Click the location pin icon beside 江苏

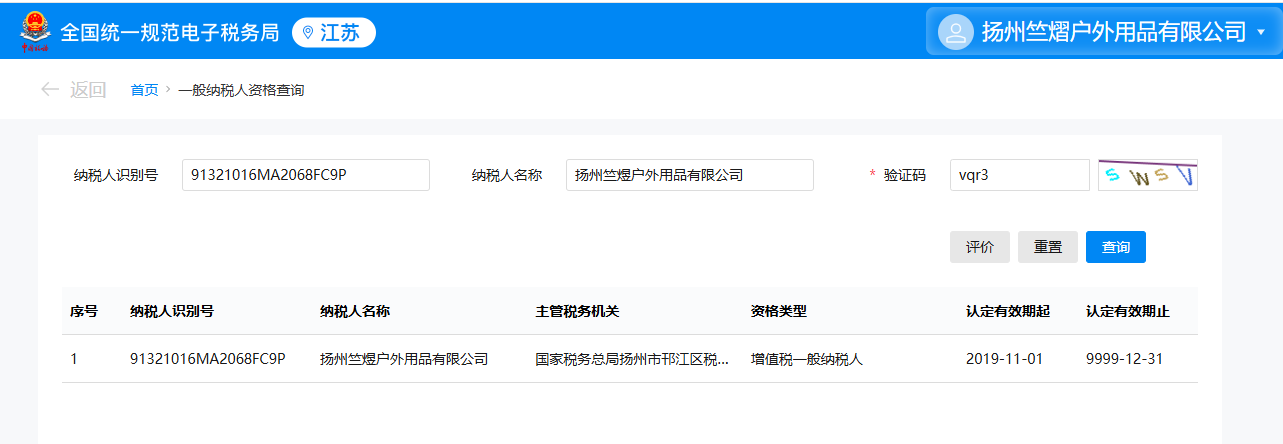(x=308, y=33)
